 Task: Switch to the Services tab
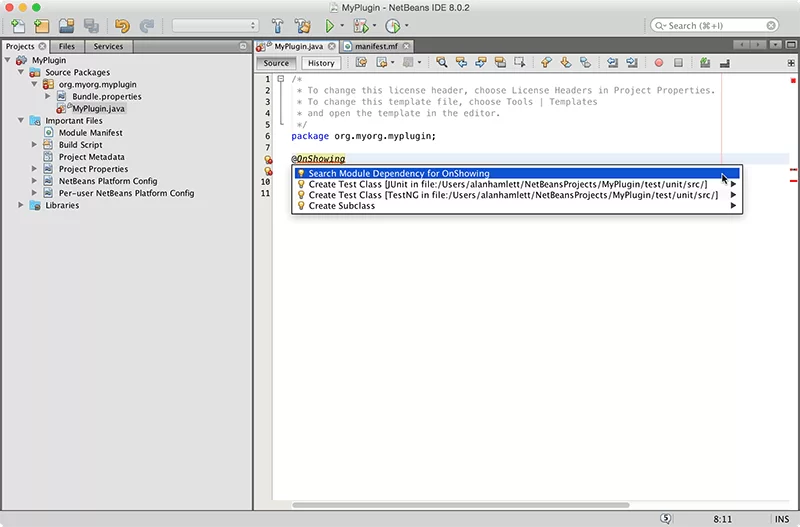[x=108, y=46]
